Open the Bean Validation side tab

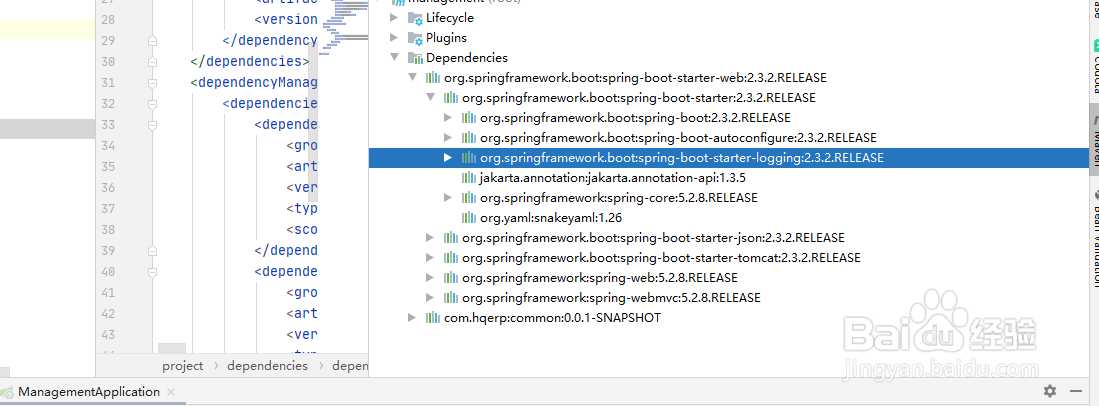tap(1093, 237)
